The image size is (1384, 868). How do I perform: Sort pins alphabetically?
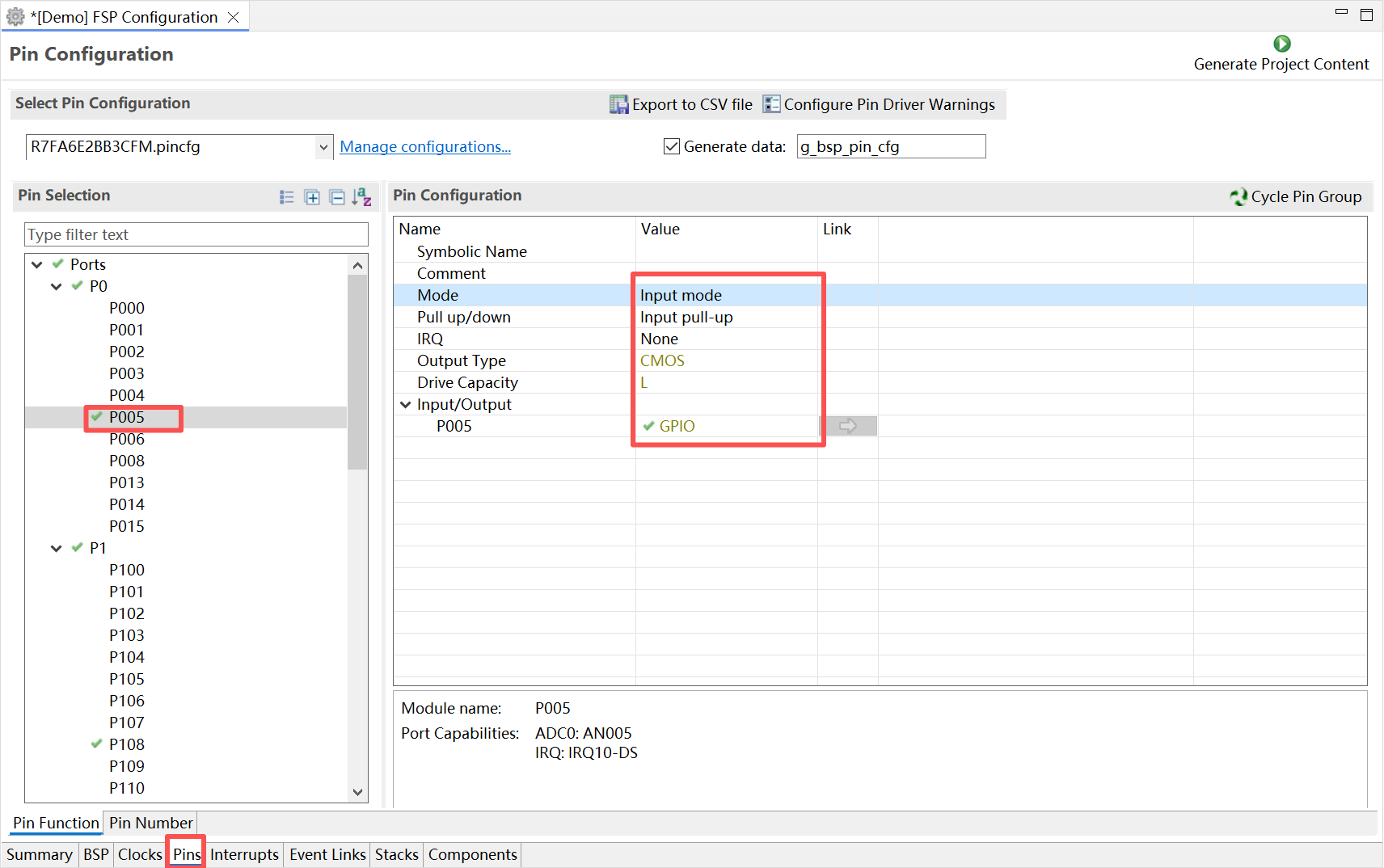[x=362, y=196]
